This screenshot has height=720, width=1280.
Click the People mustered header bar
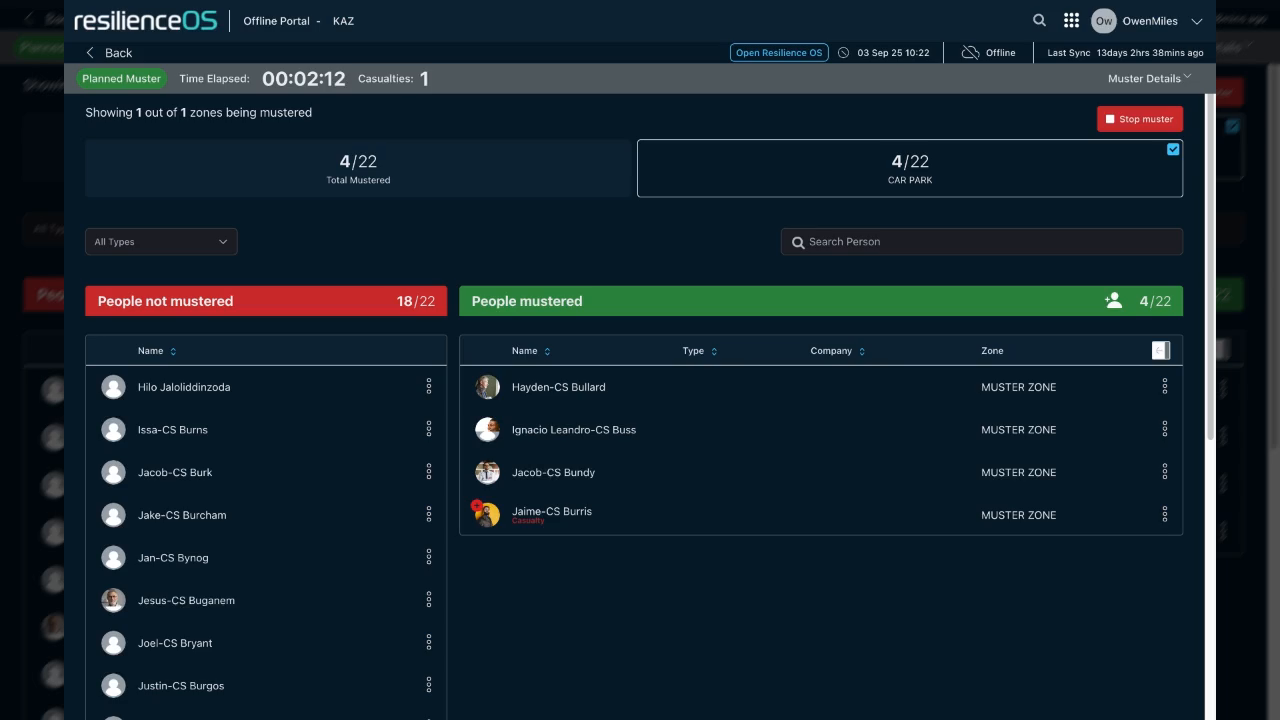coord(821,301)
